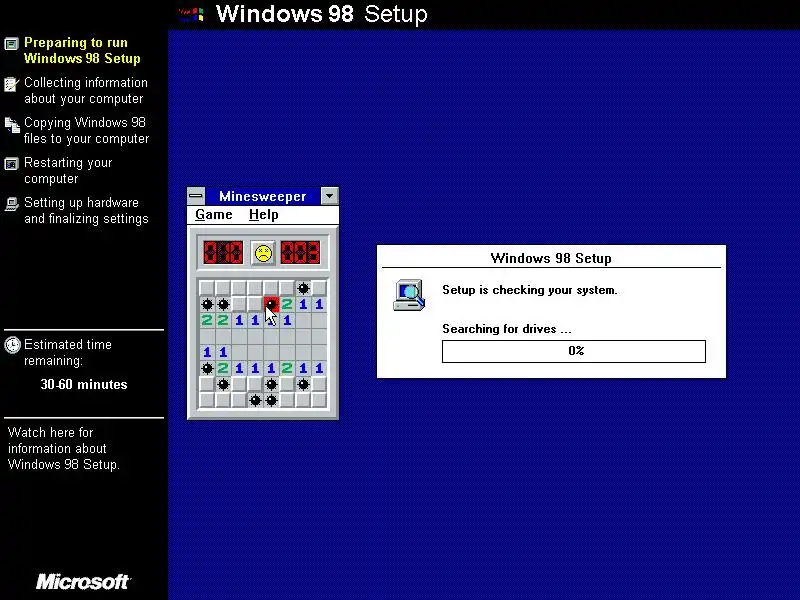Click "Setting up hardware and finalizing settings" step

[x=86, y=210]
